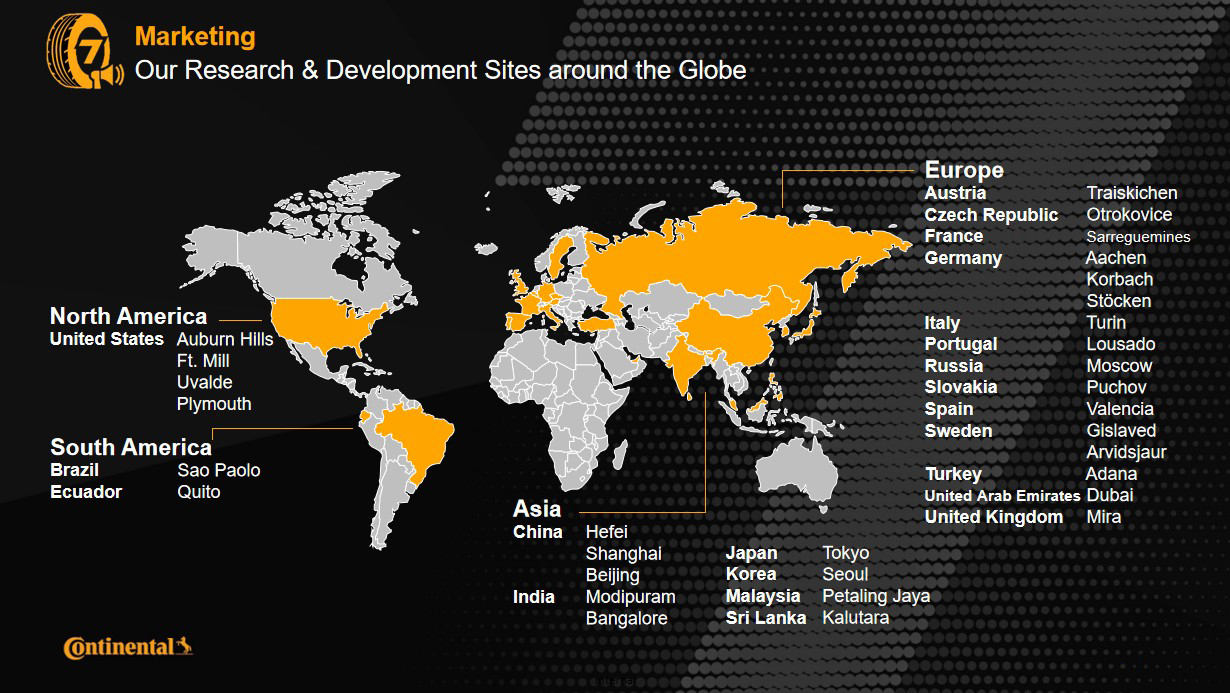Select the 'South America' region heading
The width and height of the screenshot is (1230, 693).
pyautogui.click(x=131, y=447)
